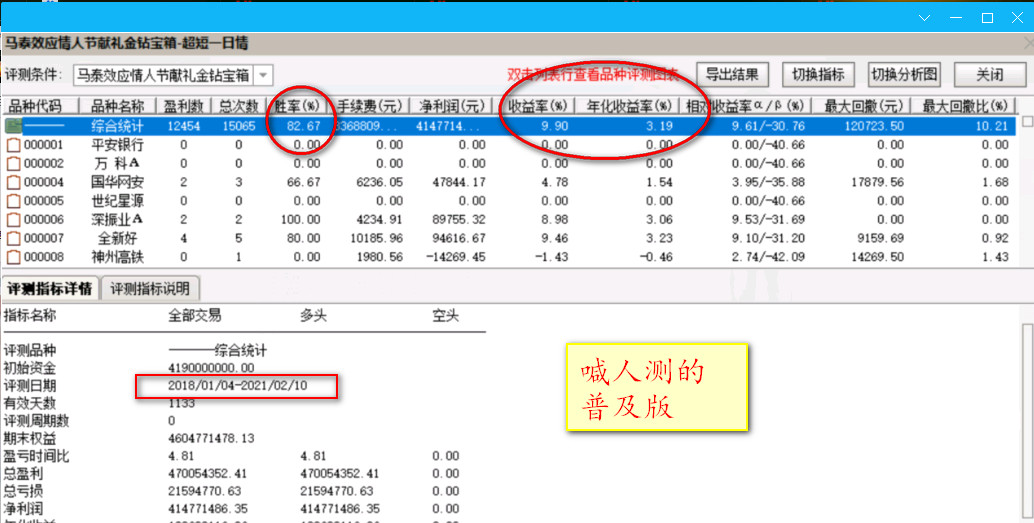
Task: Sort by the 最大回撤比(%) column header
Action: point(963,106)
